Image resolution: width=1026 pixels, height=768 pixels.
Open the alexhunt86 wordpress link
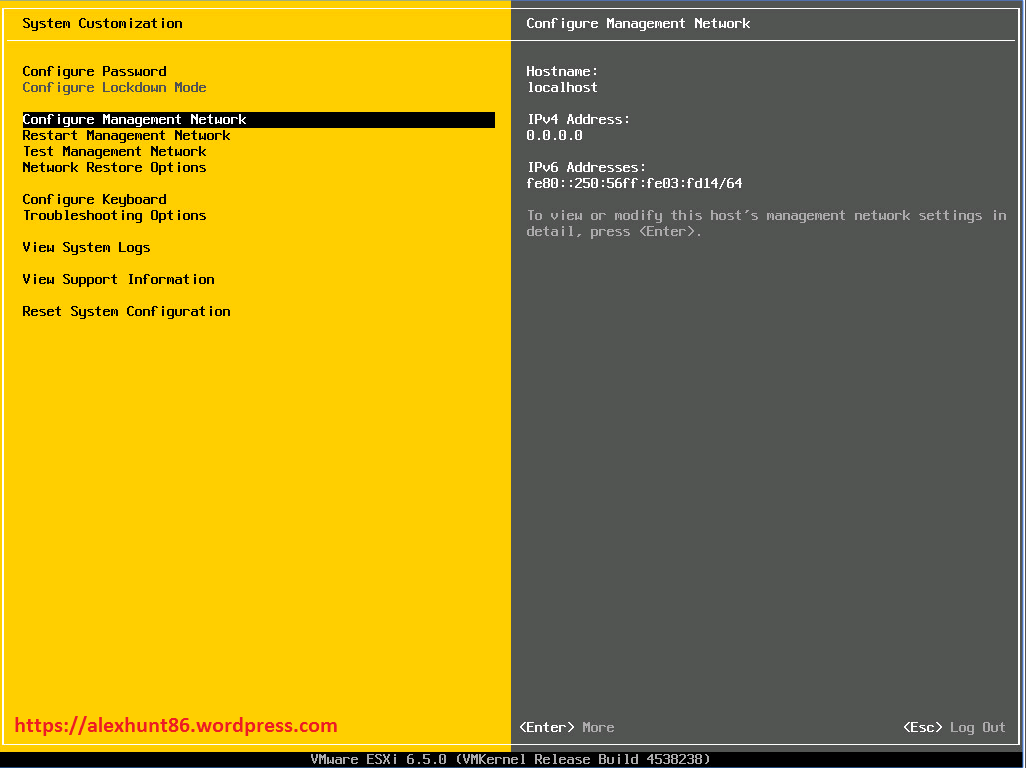[x=176, y=725]
